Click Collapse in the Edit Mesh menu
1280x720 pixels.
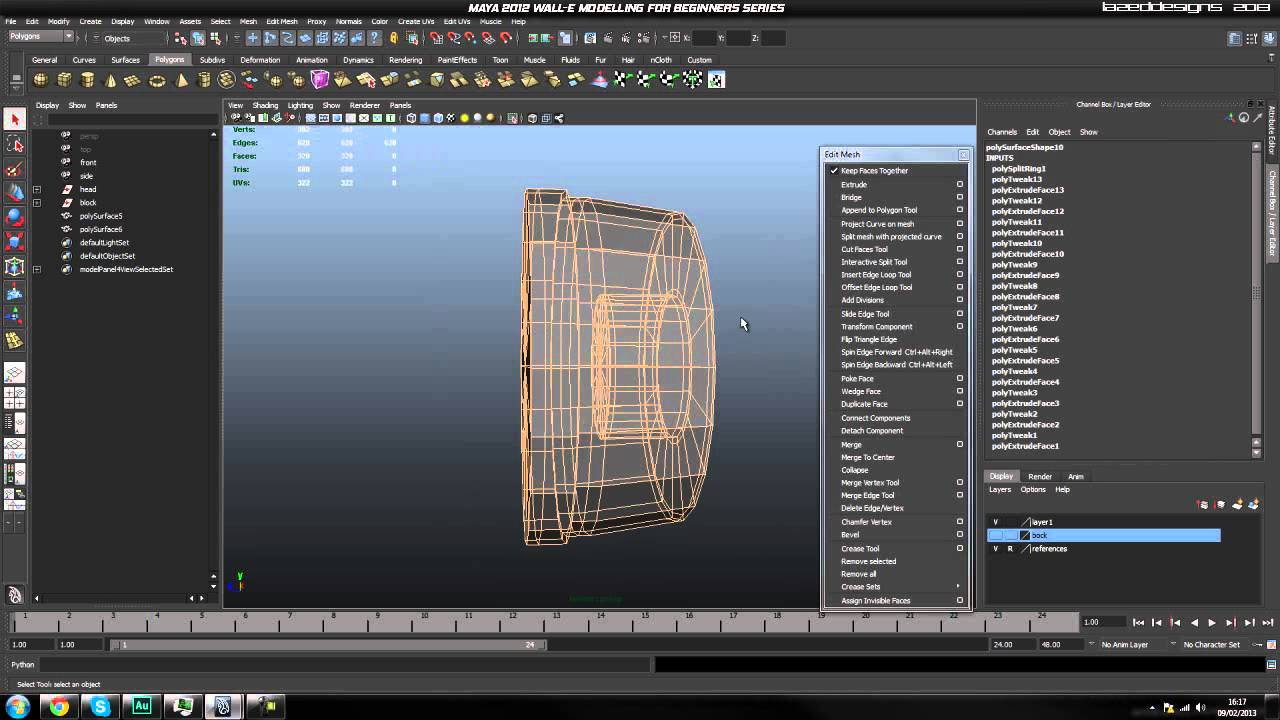[x=855, y=470]
